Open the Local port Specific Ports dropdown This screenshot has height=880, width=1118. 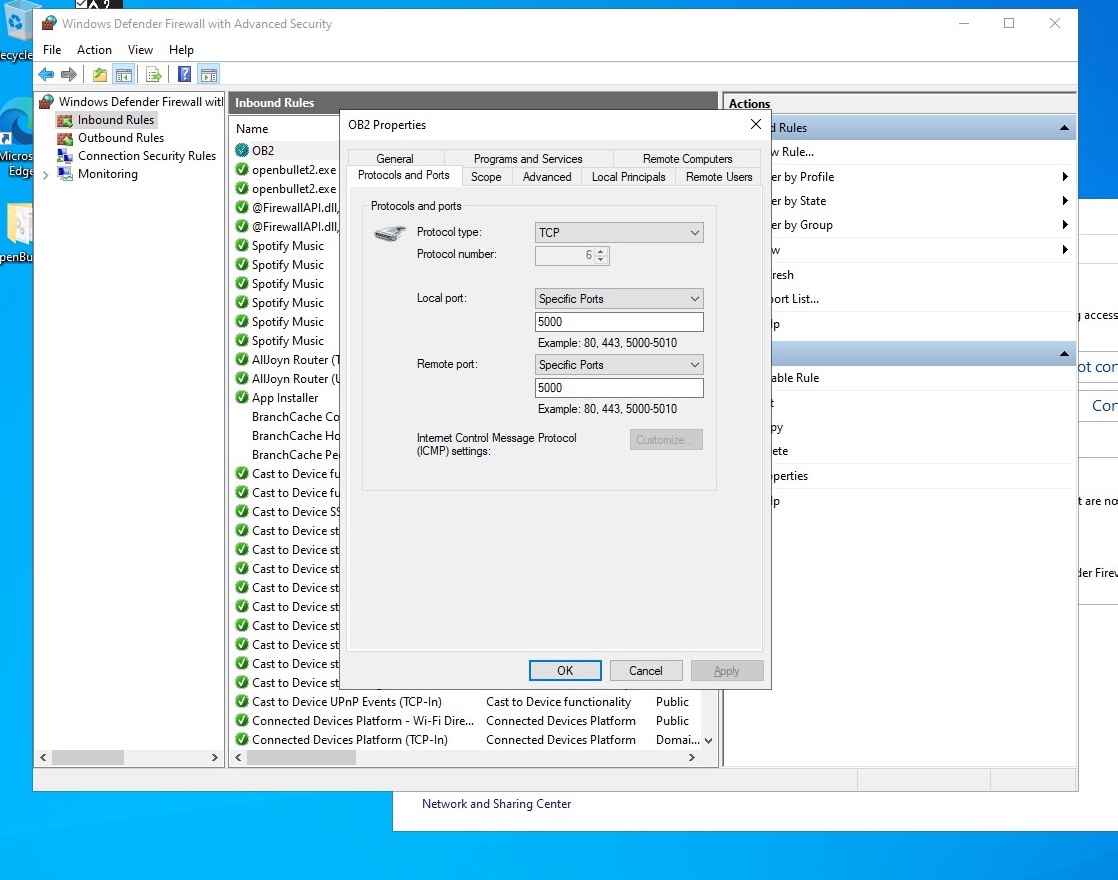pos(619,299)
